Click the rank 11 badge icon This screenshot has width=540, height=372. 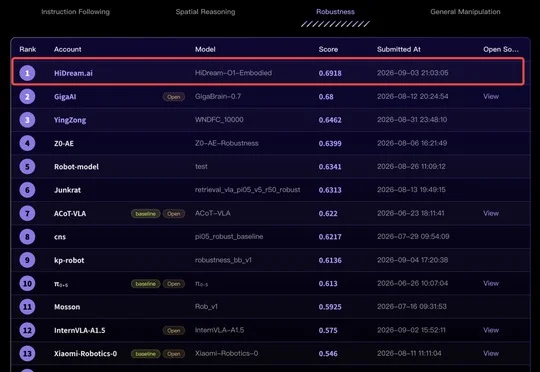27,307
